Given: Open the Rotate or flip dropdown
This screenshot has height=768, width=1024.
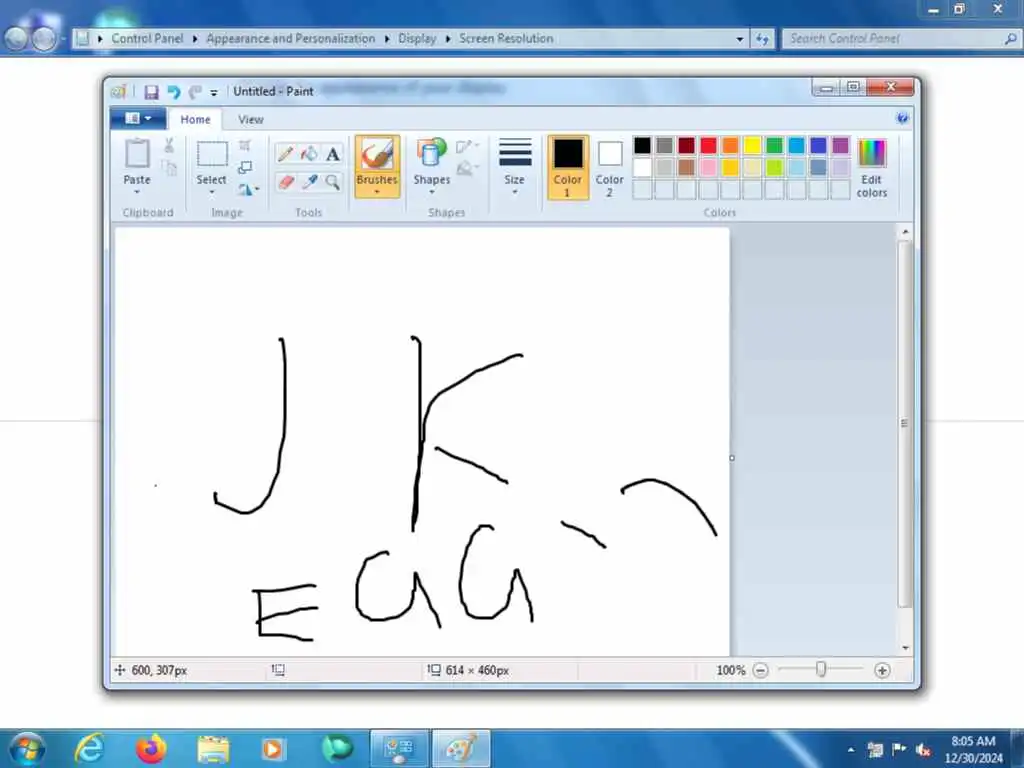Looking at the screenshot, I should tap(248, 189).
